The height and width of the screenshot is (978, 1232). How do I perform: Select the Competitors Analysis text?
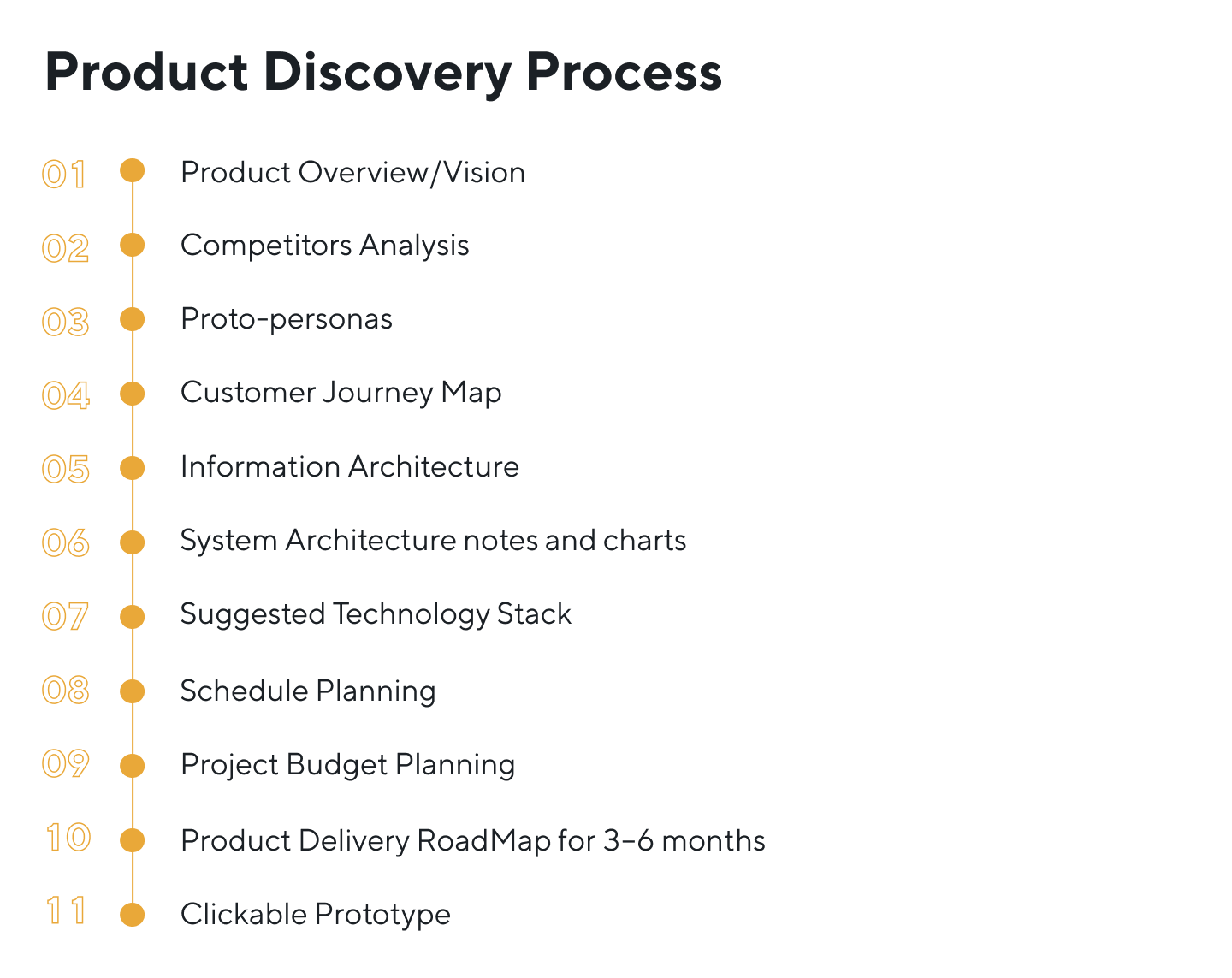click(x=324, y=246)
